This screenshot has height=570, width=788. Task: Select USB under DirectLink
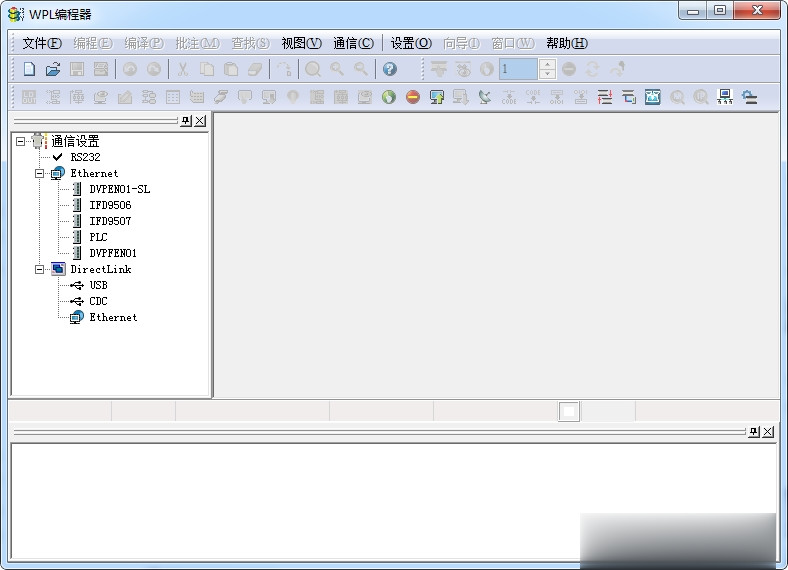click(x=98, y=286)
